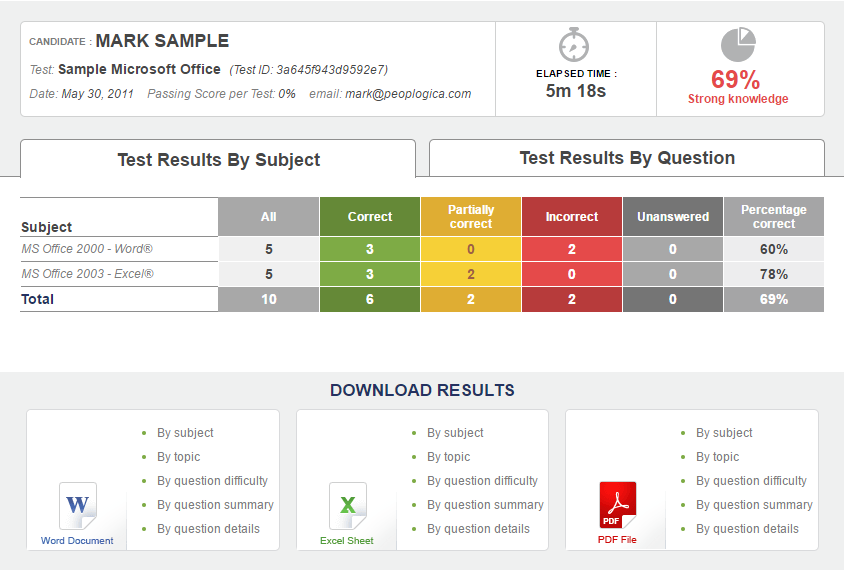Click the Word Document download icon

[78, 505]
